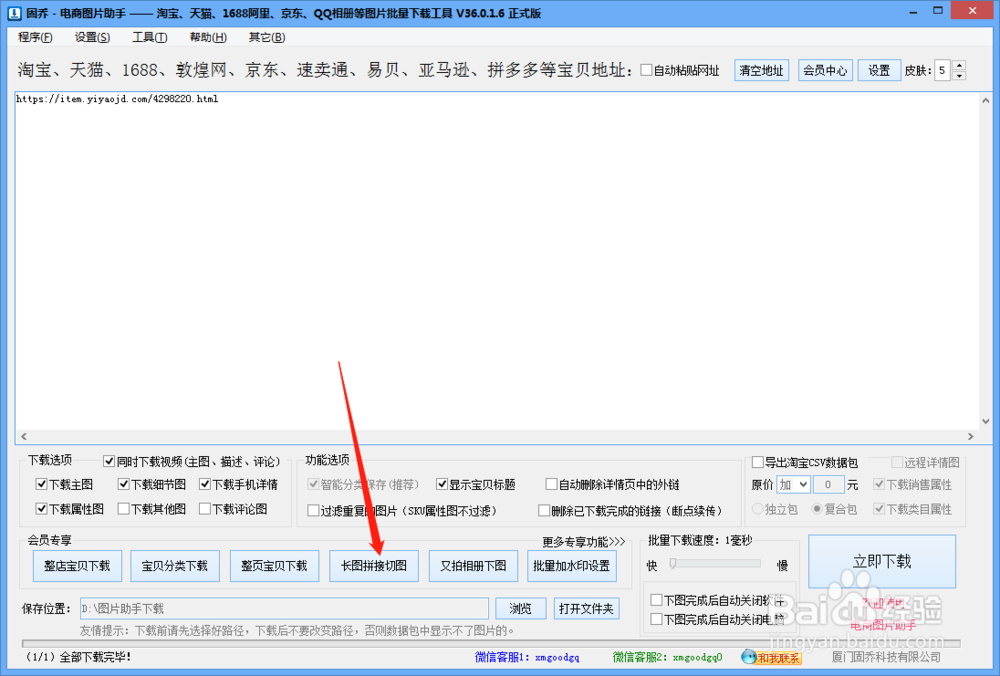Click the vertical scrollbar down arrow
This screenshot has width=1000, height=676.
point(985,422)
